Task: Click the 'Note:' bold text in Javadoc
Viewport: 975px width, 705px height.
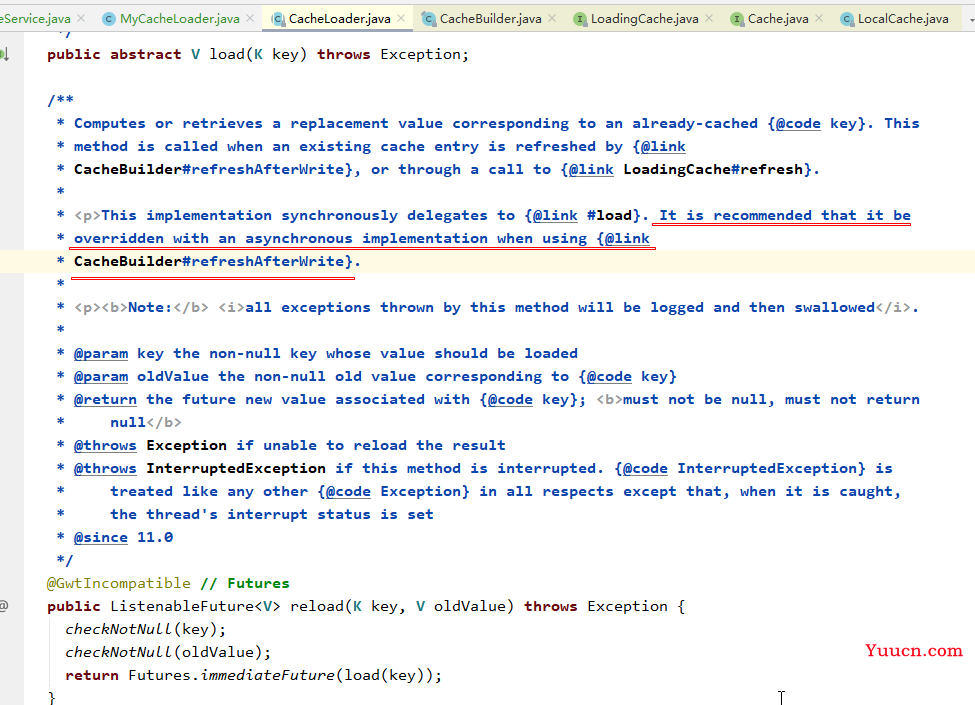Action: 150,307
